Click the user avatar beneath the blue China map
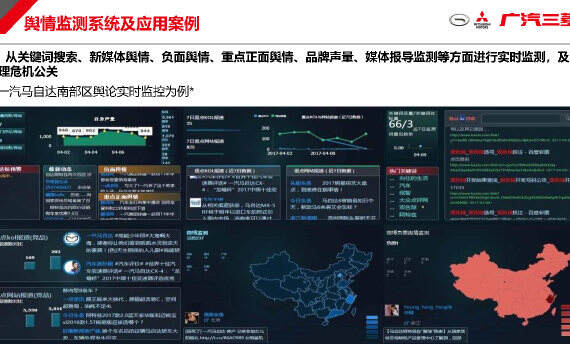Screen dimensions: 570x360 pos(192,317)
